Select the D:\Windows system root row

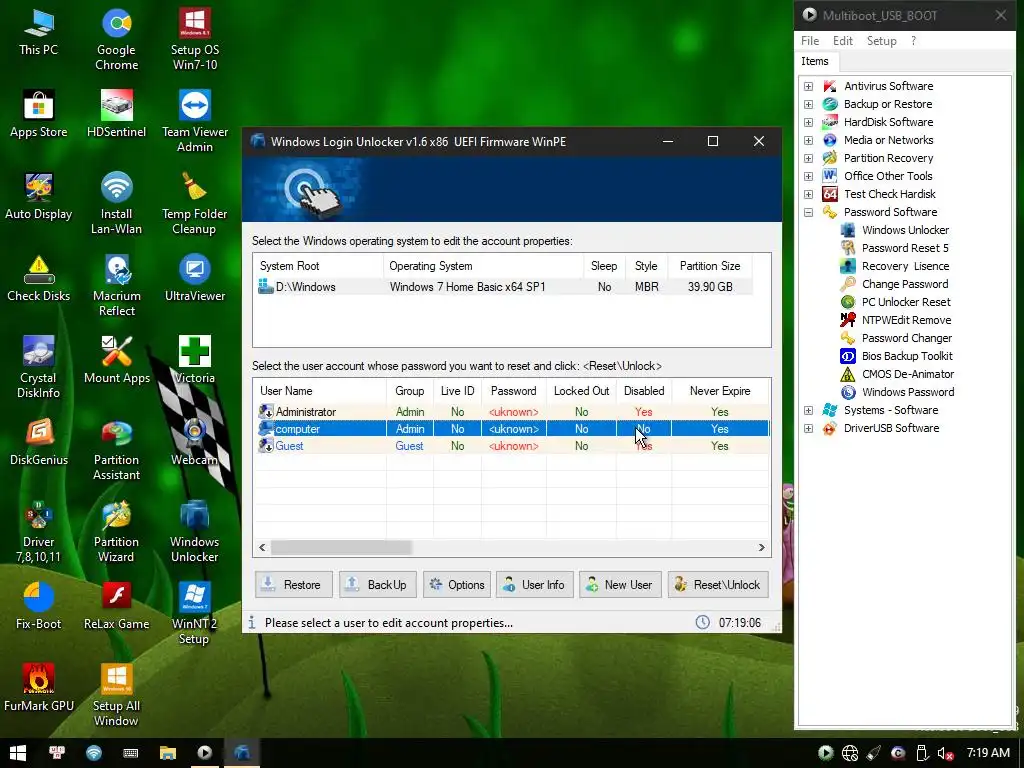[504, 287]
